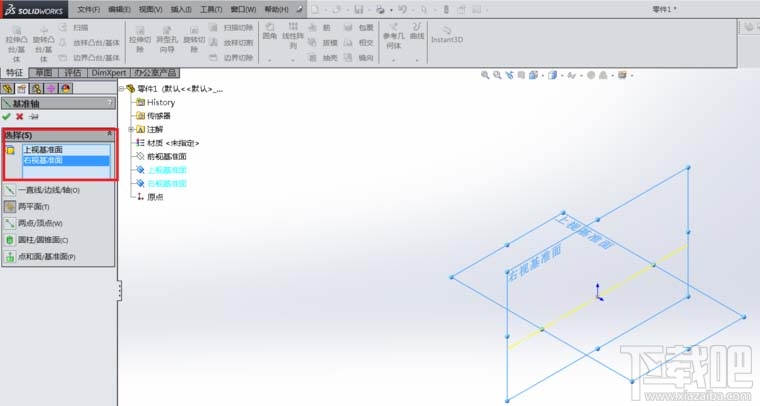Confirm the 基准轴 with green checkmark
Image resolution: width=760 pixels, height=406 pixels.
pyautogui.click(x=6, y=117)
